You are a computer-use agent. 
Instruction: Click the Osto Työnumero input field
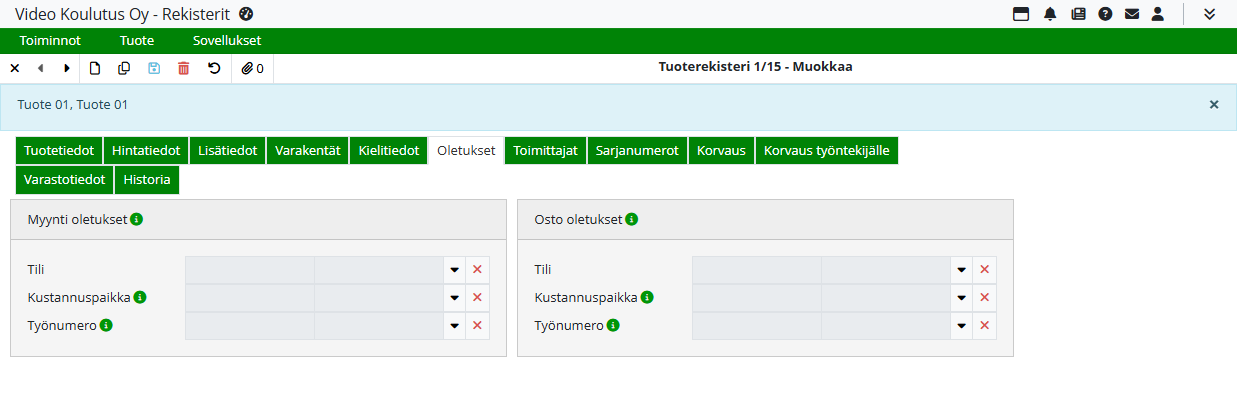tap(821, 326)
